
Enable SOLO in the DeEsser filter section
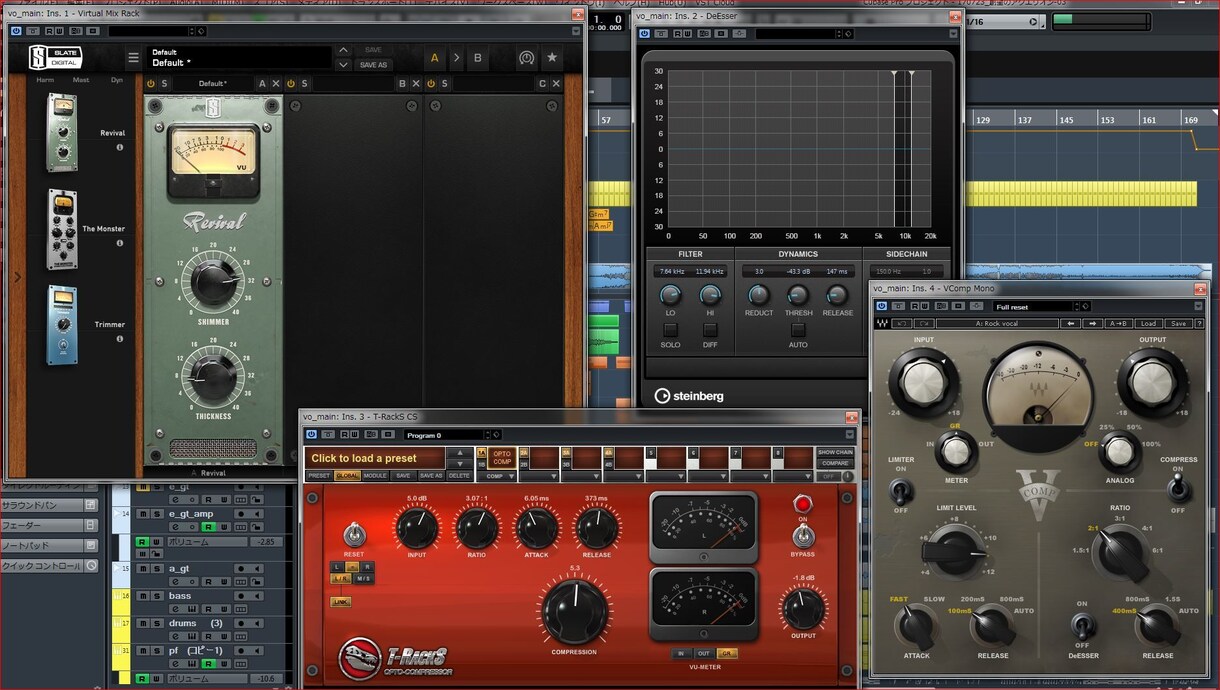click(x=670, y=329)
